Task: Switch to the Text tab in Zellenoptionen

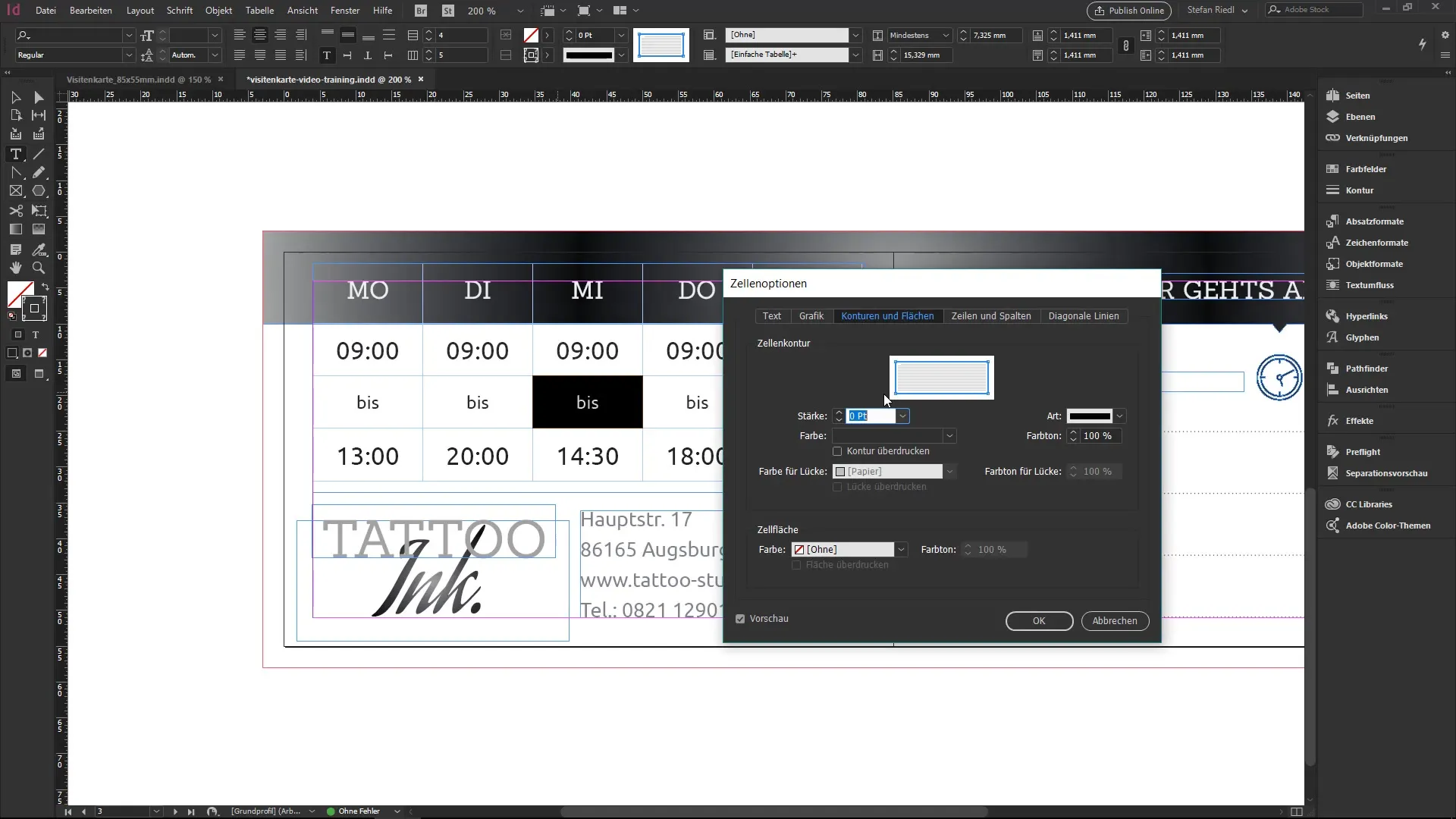Action: 772,316
